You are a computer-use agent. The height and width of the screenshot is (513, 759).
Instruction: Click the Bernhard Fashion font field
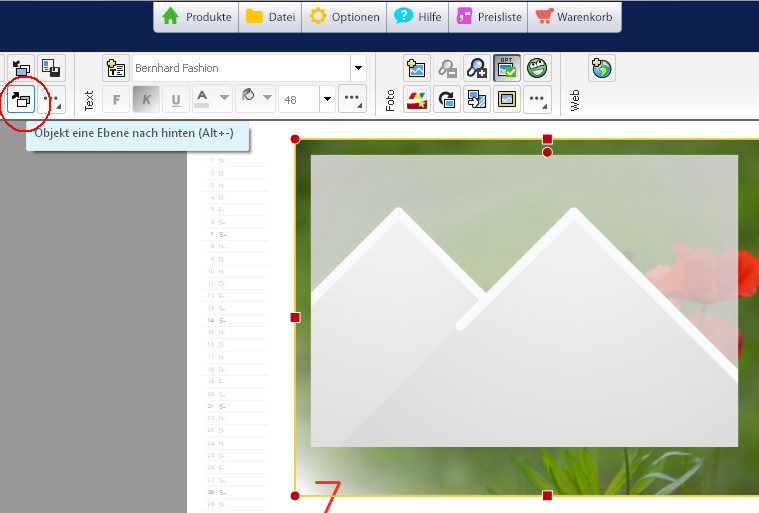pos(242,68)
